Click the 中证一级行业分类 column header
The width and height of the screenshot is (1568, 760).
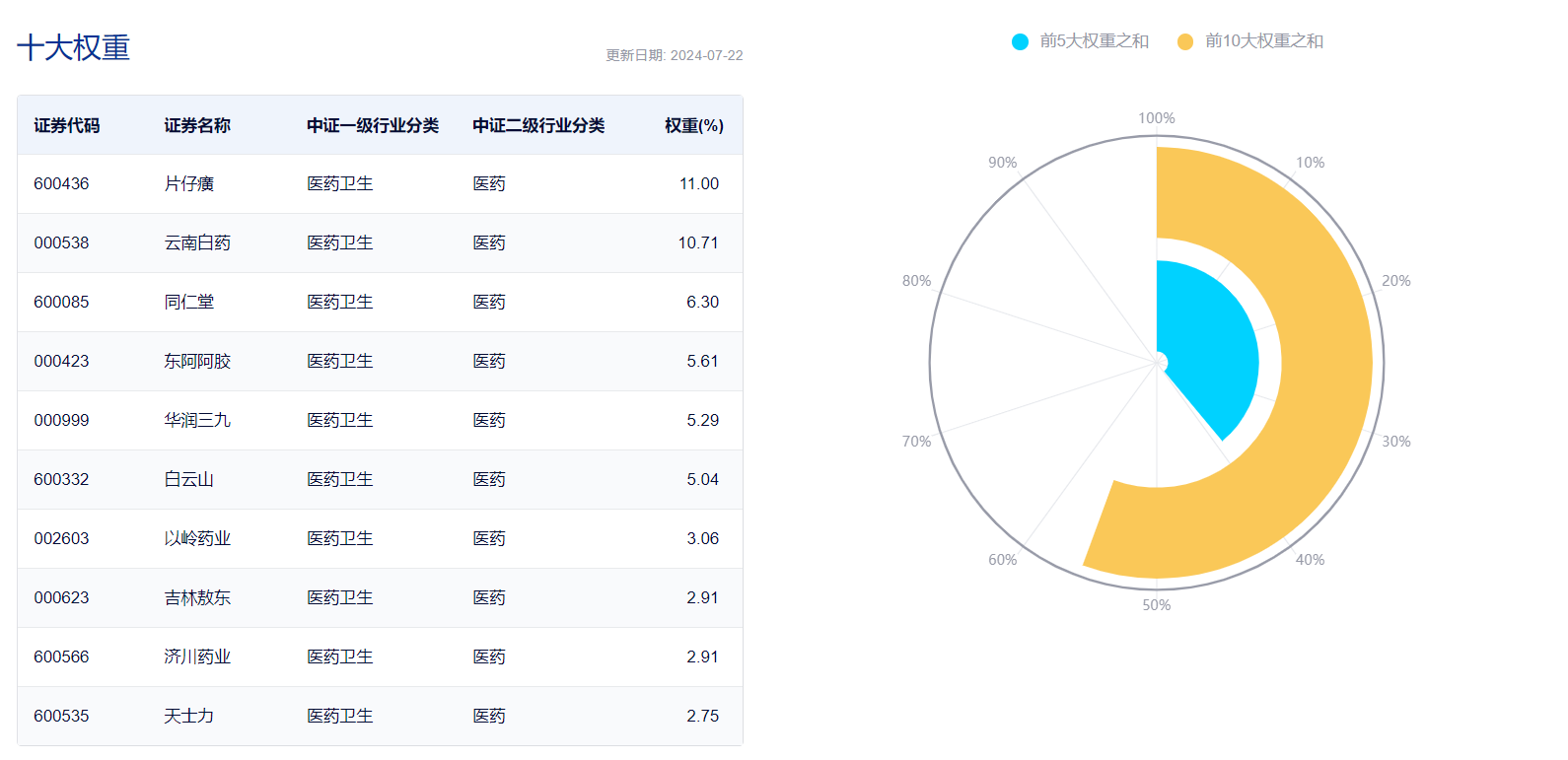click(x=373, y=125)
